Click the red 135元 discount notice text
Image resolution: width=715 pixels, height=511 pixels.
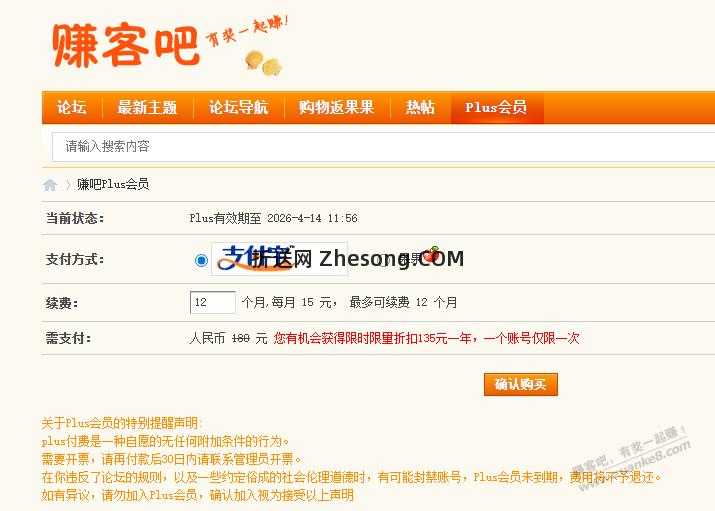pos(426,338)
